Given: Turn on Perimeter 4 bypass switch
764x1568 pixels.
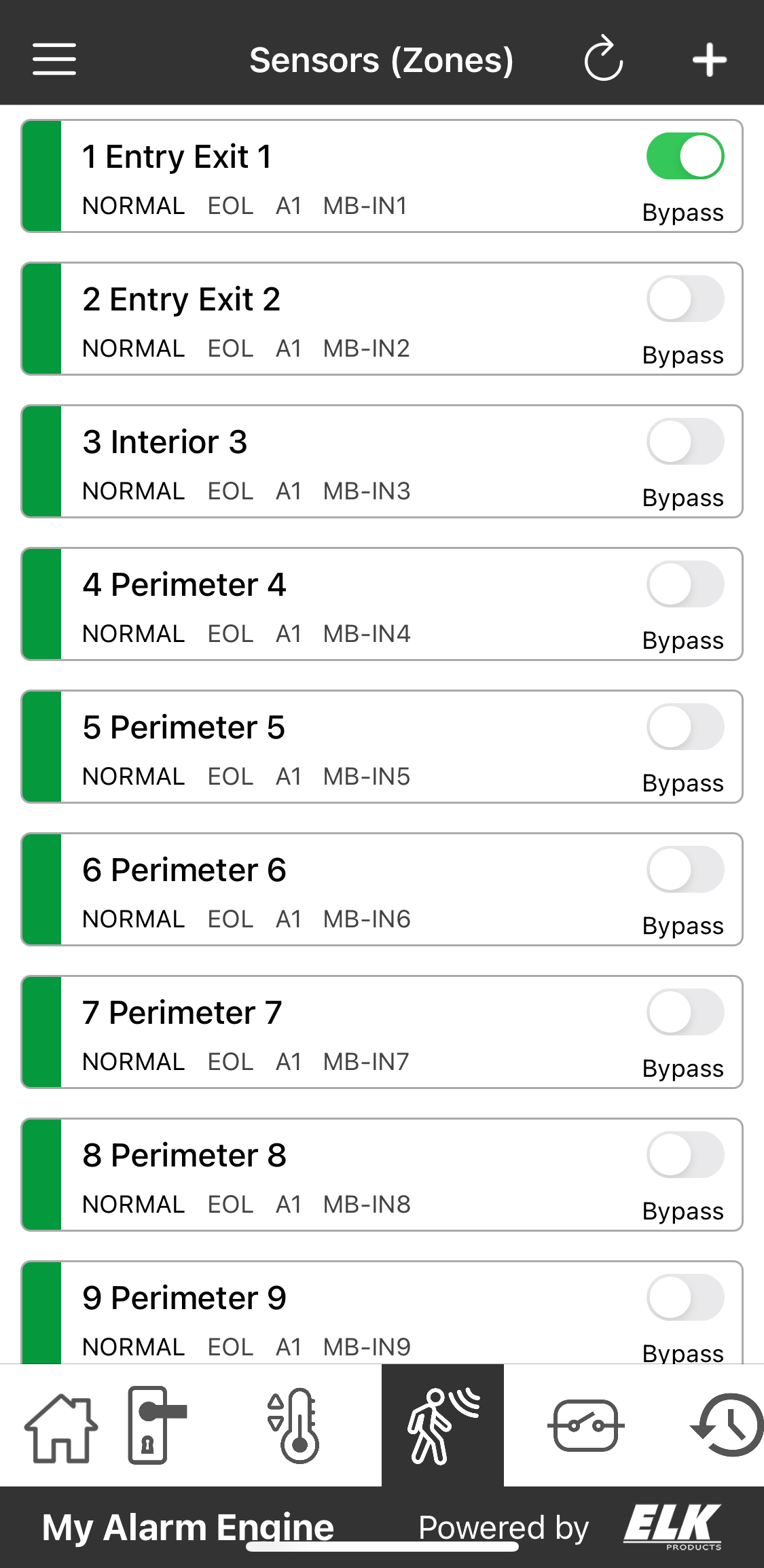Looking at the screenshot, I should coord(685,584).
